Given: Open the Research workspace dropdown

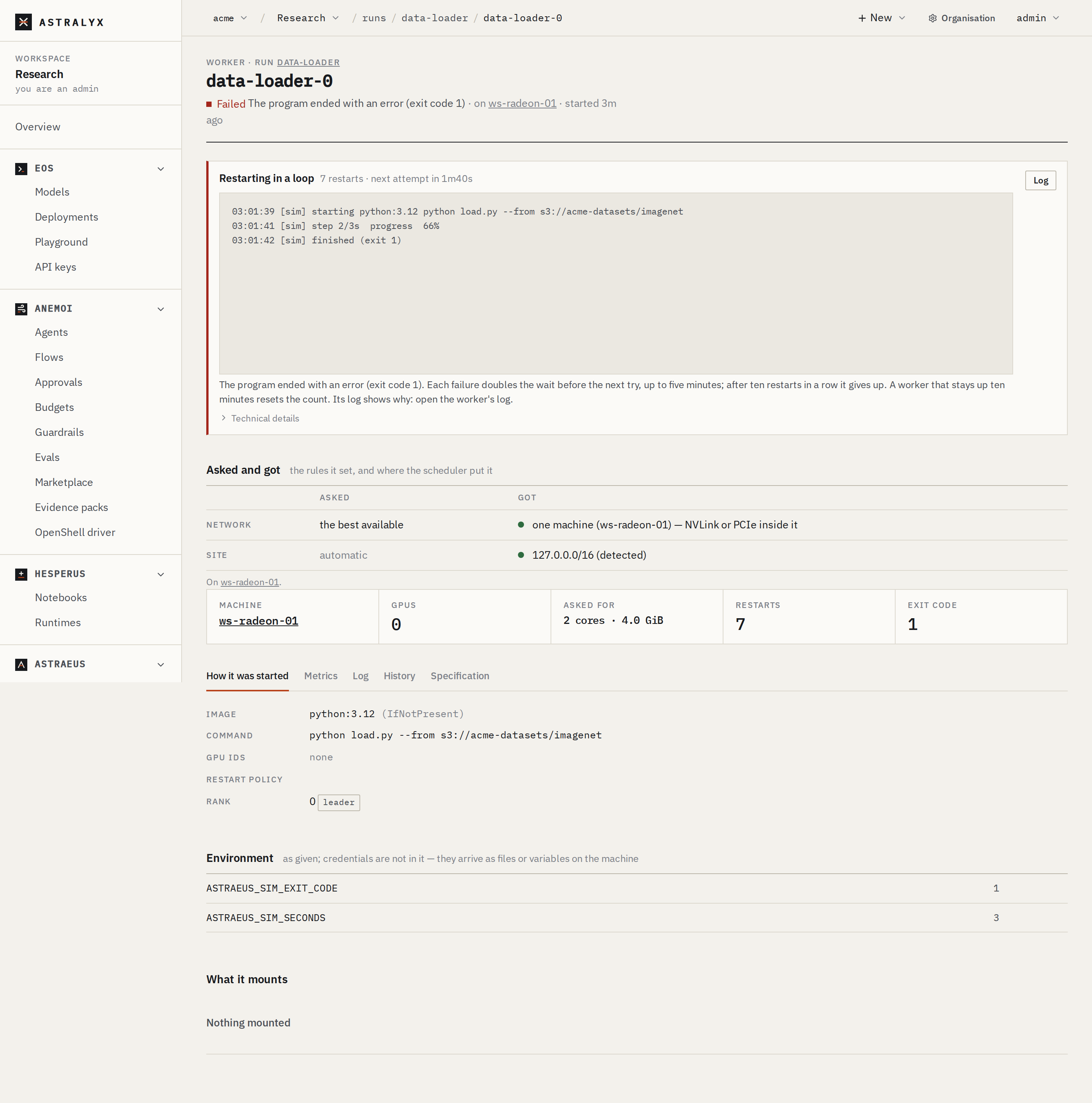Looking at the screenshot, I should tap(308, 18).
